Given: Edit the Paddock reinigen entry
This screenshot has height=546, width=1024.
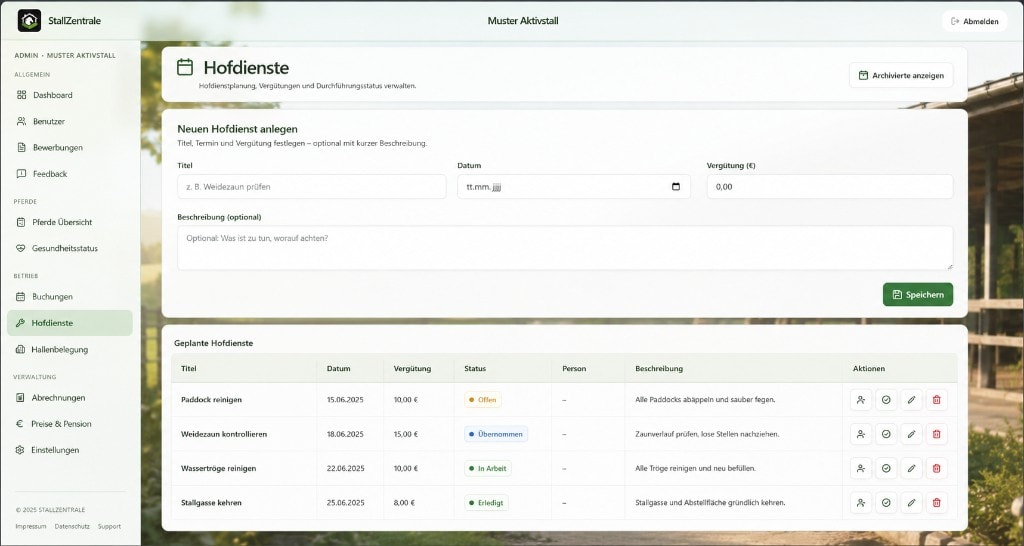Looking at the screenshot, I should (x=912, y=400).
